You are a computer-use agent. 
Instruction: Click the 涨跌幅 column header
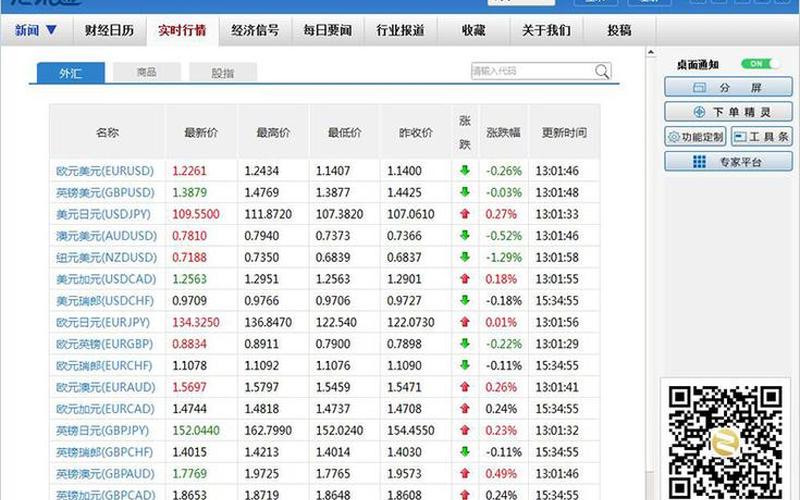click(x=504, y=133)
